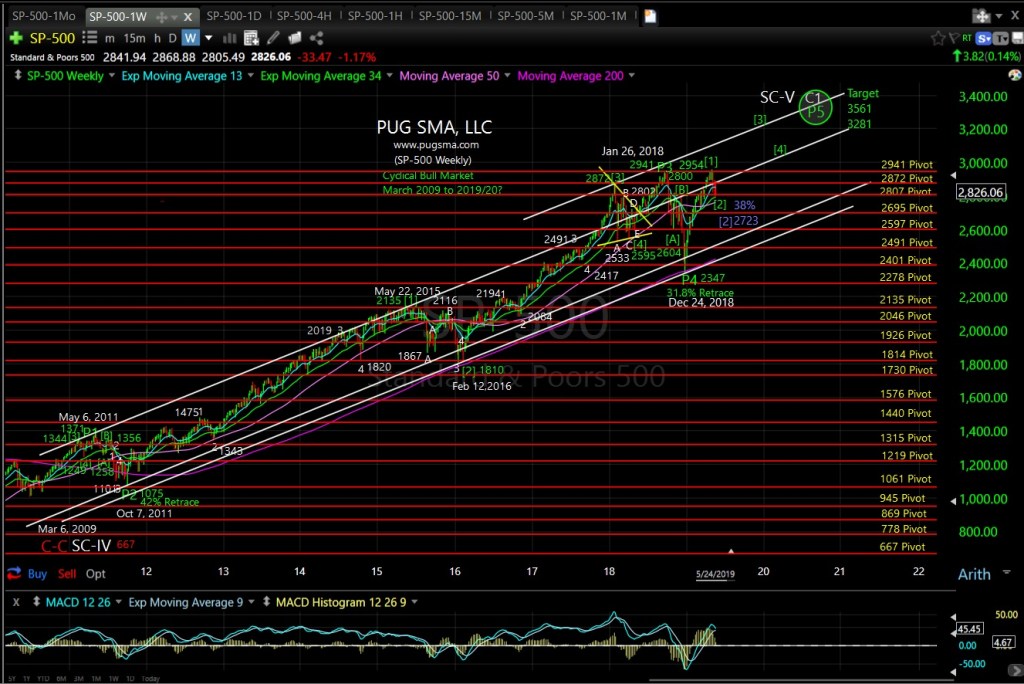Click the SP-500 symbol name
The width and height of the screenshot is (1024, 684).
pyautogui.click(x=52, y=38)
